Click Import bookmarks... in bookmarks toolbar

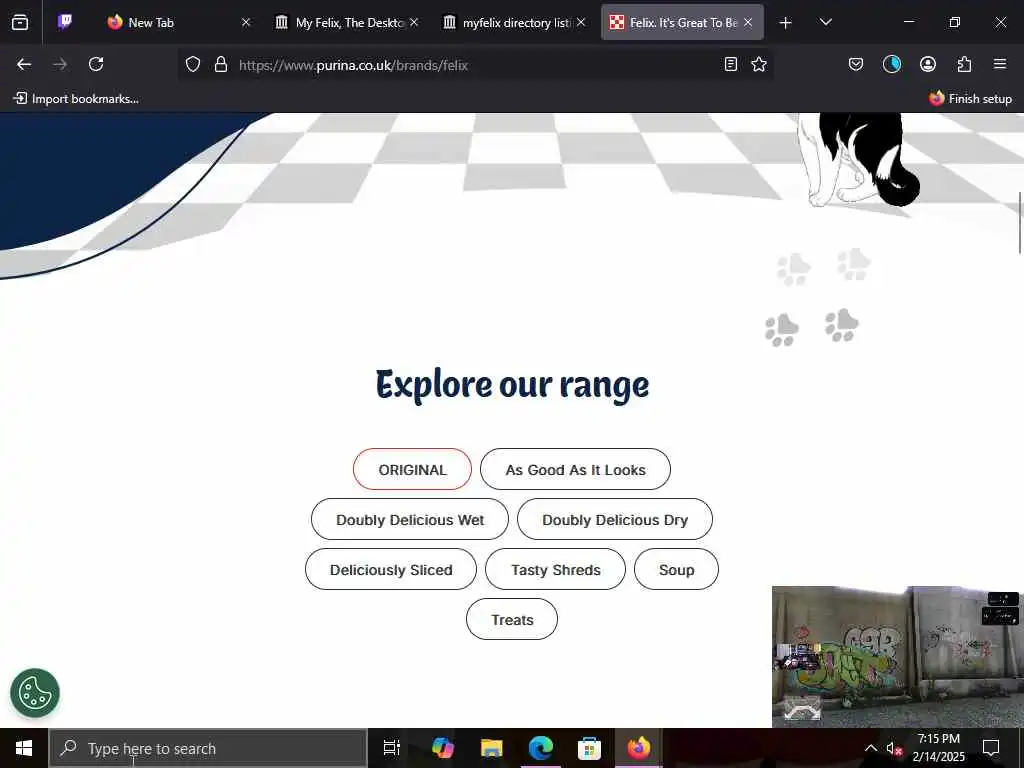tap(76, 99)
